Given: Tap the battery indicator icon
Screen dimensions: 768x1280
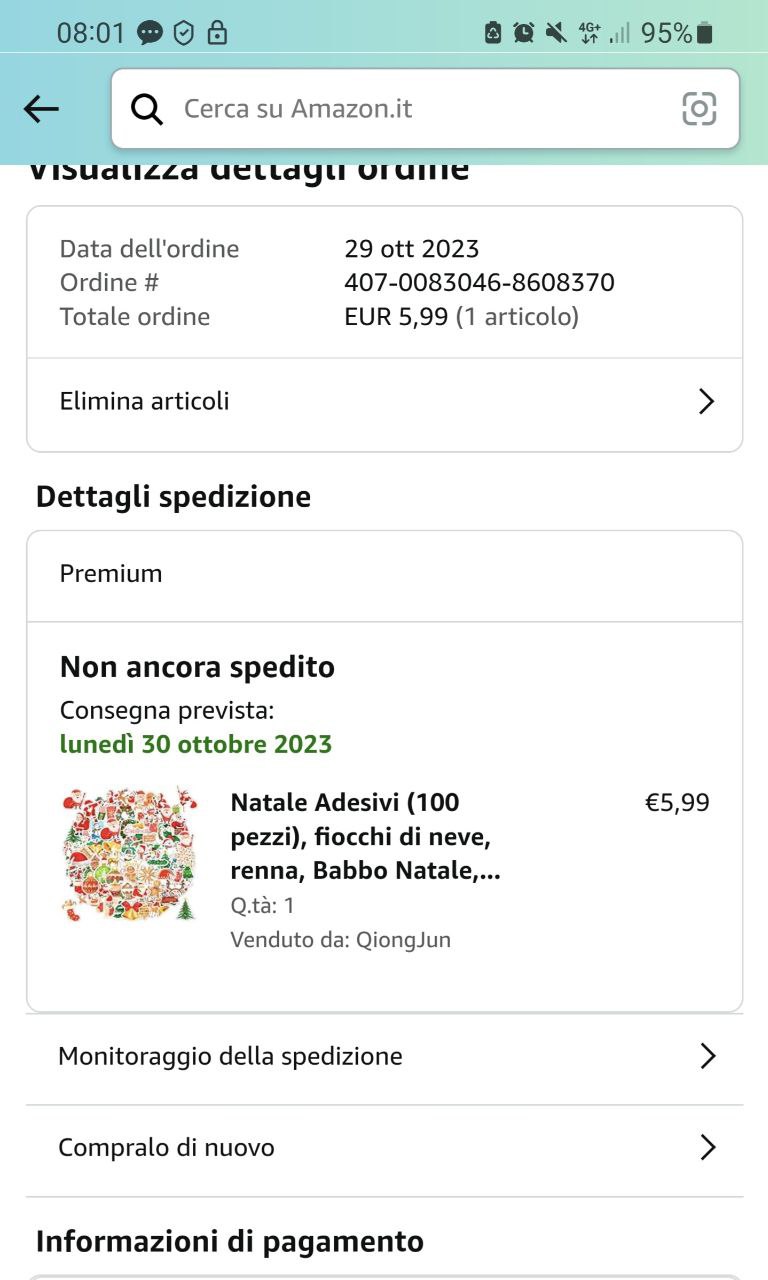Looking at the screenshot, I should tap(705, 33).
